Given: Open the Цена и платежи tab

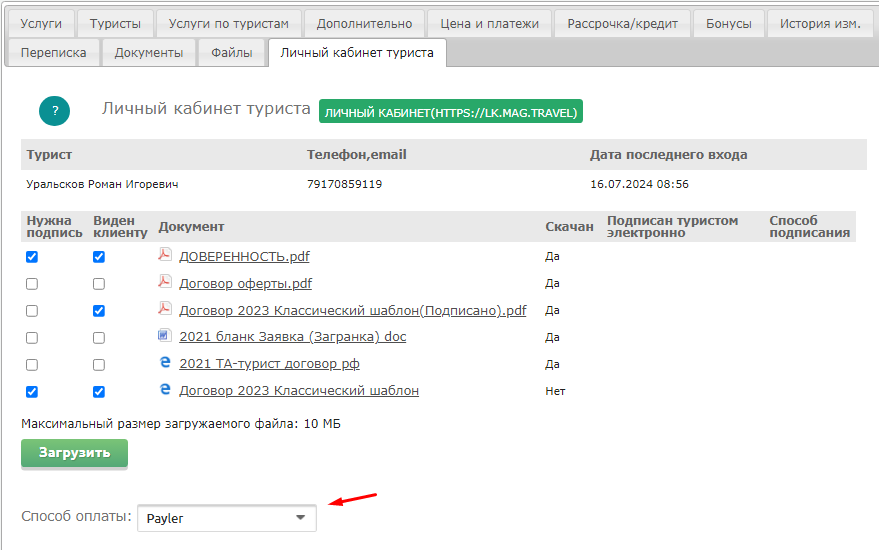Looking at the screenshot, I should pyautogui.click(x=489, y=24).
